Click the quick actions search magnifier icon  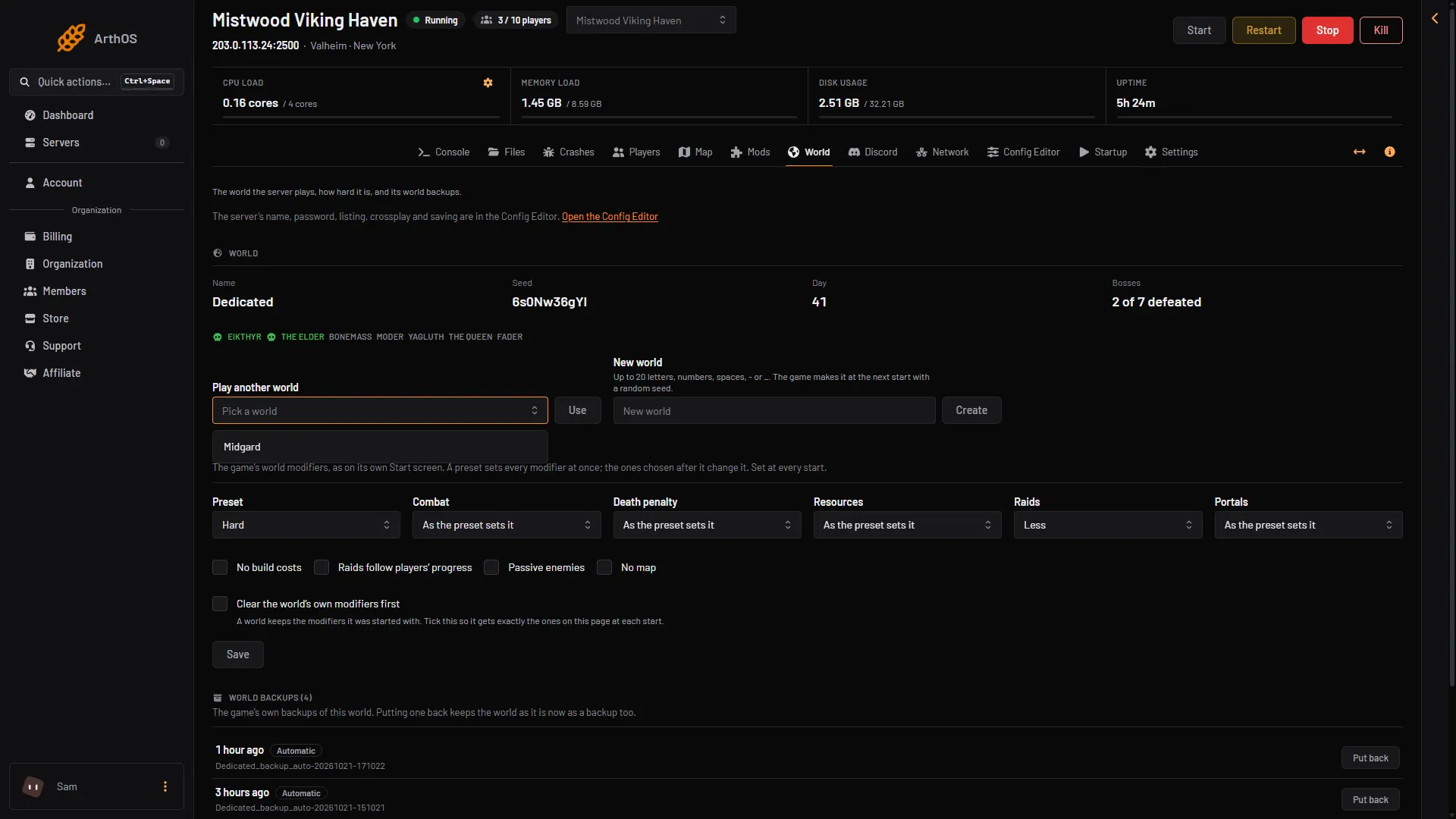point(25,82)
